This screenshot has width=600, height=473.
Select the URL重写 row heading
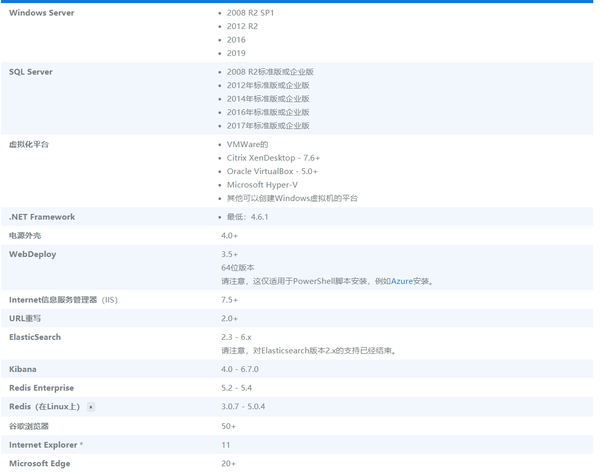[25, 319]
